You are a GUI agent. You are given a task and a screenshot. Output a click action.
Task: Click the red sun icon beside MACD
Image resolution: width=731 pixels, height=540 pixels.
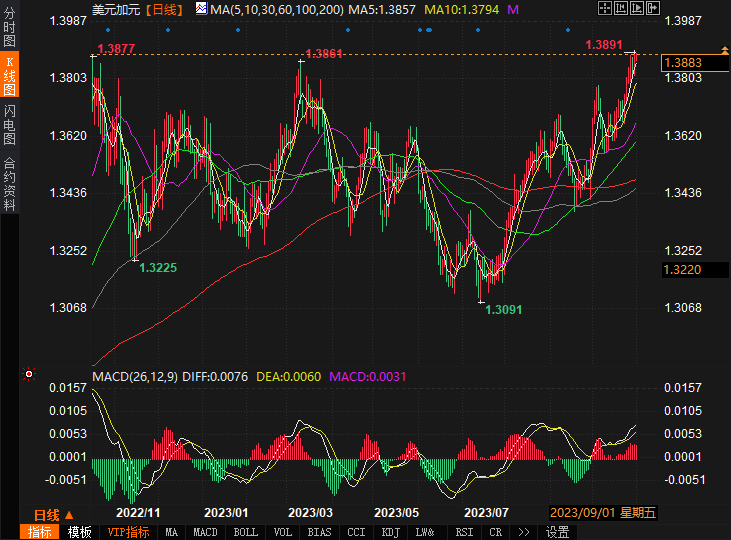tap(29, 376)
